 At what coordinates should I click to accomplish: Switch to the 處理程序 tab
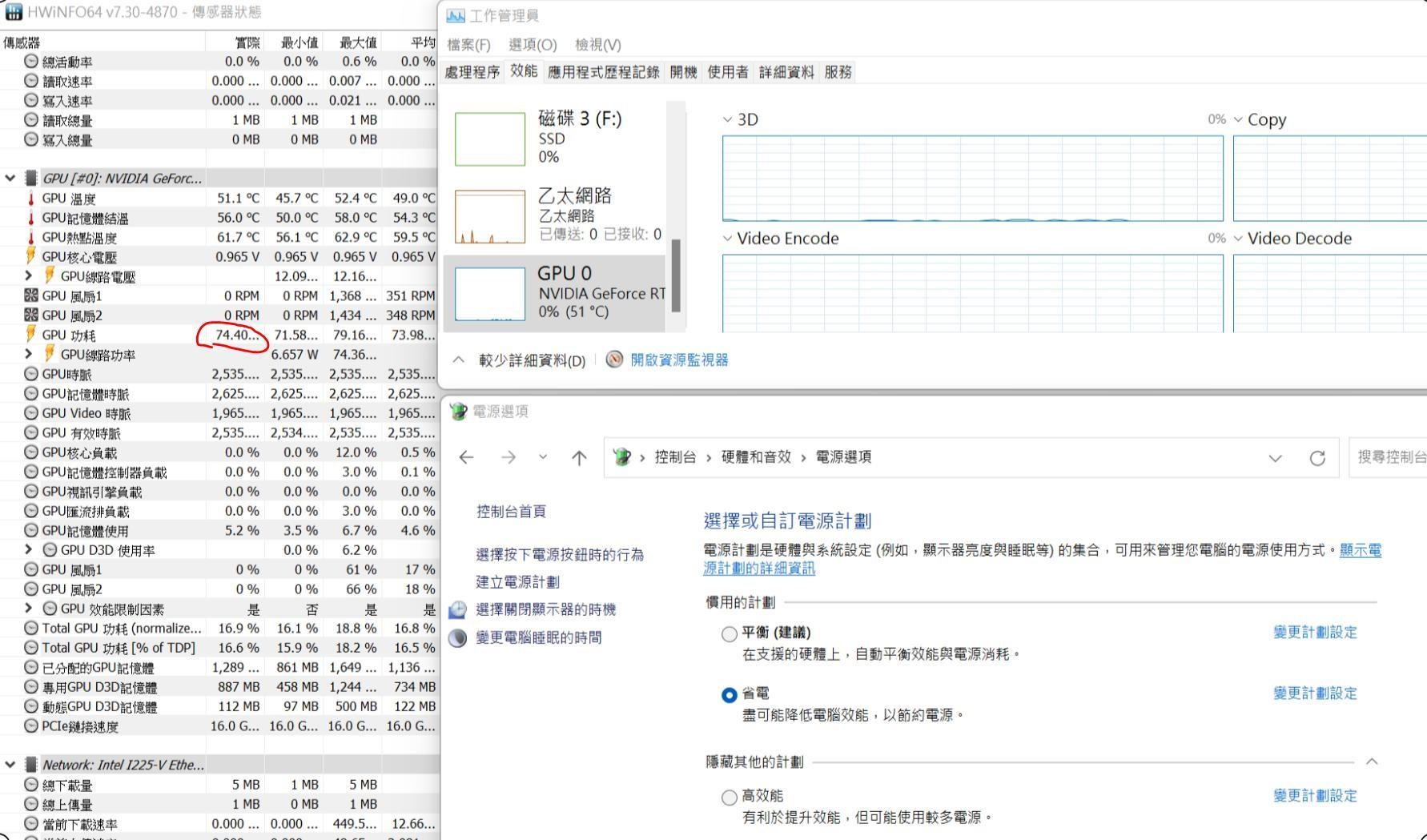pos(472,72)
